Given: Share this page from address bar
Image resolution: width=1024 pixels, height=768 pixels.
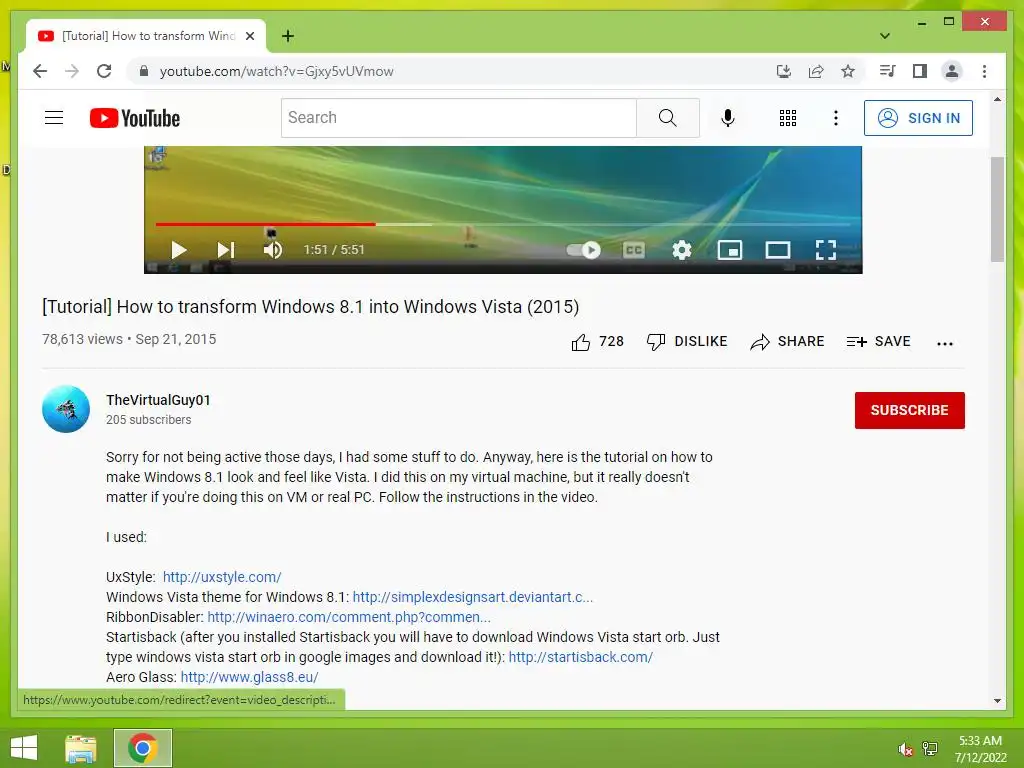Looking at the screenshot, I should [816, 71].
